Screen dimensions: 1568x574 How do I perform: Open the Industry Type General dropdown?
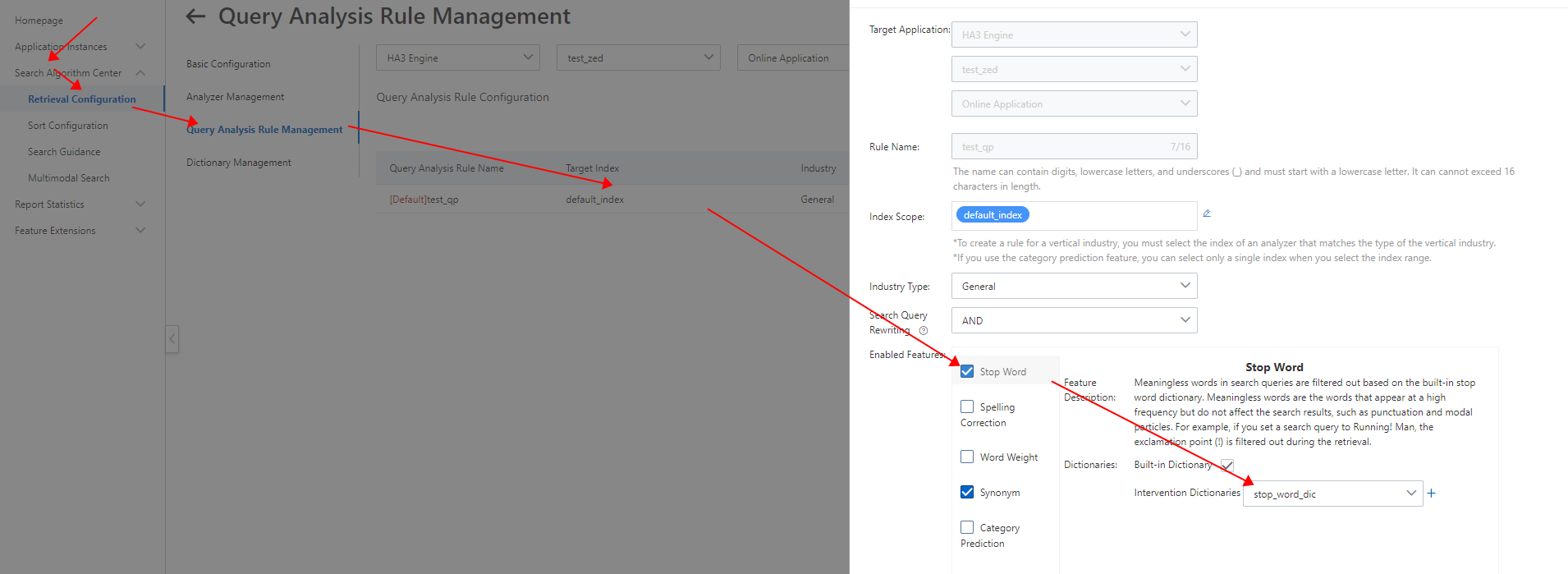[x=1074, y=286]
